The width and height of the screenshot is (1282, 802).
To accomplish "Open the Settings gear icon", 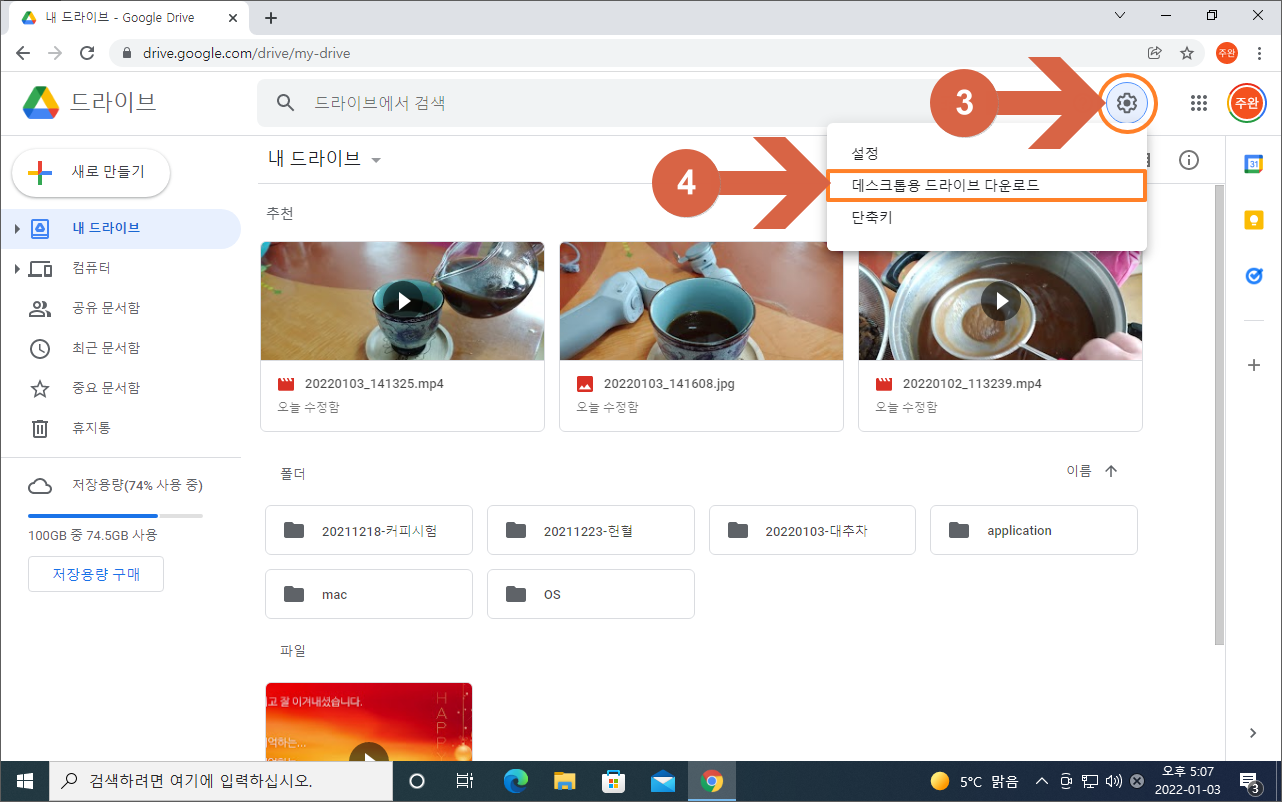I will [1127, 102].
